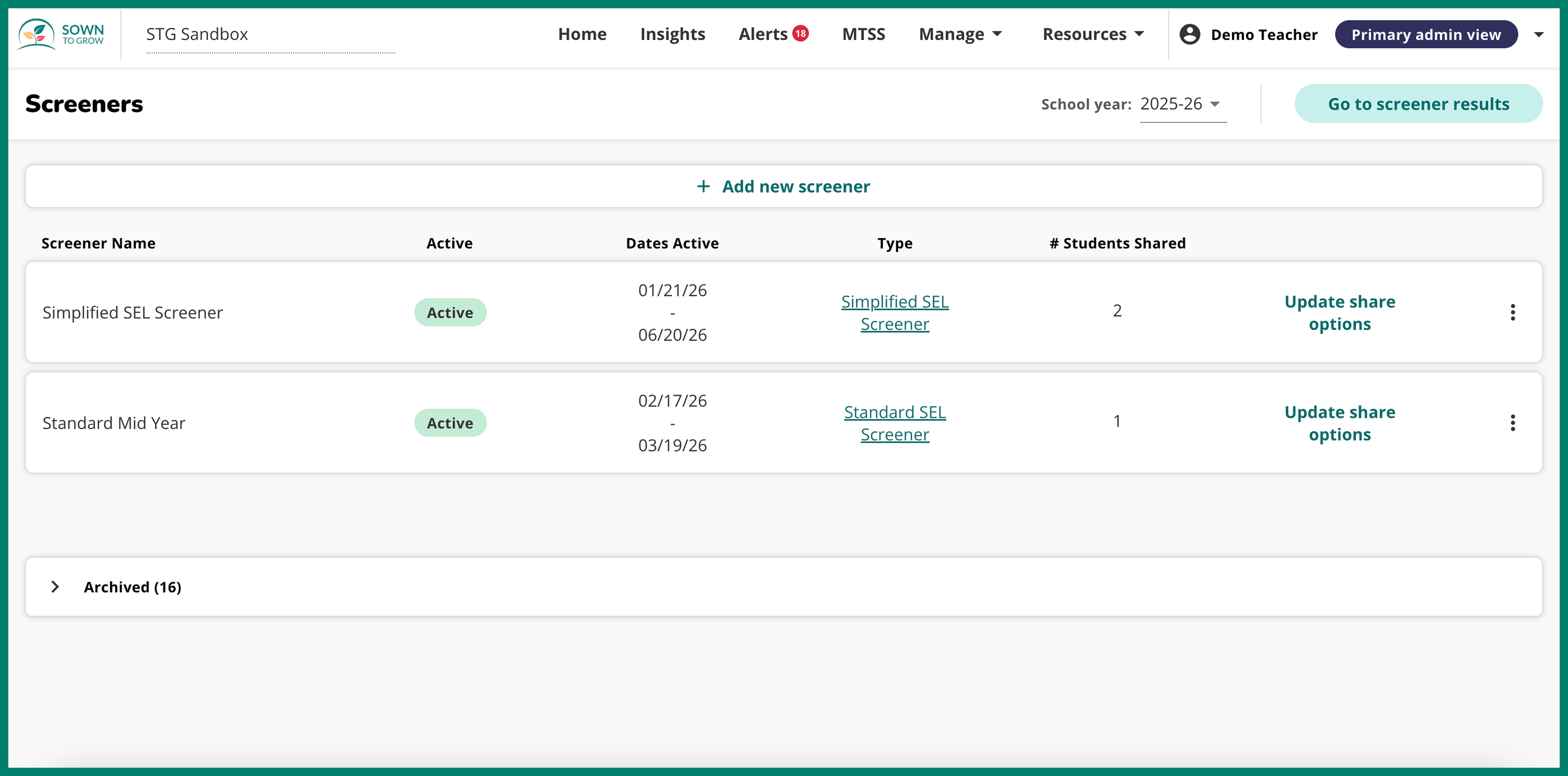
Task: Open the Manage dropdown menu
Action: pos(960,34)
